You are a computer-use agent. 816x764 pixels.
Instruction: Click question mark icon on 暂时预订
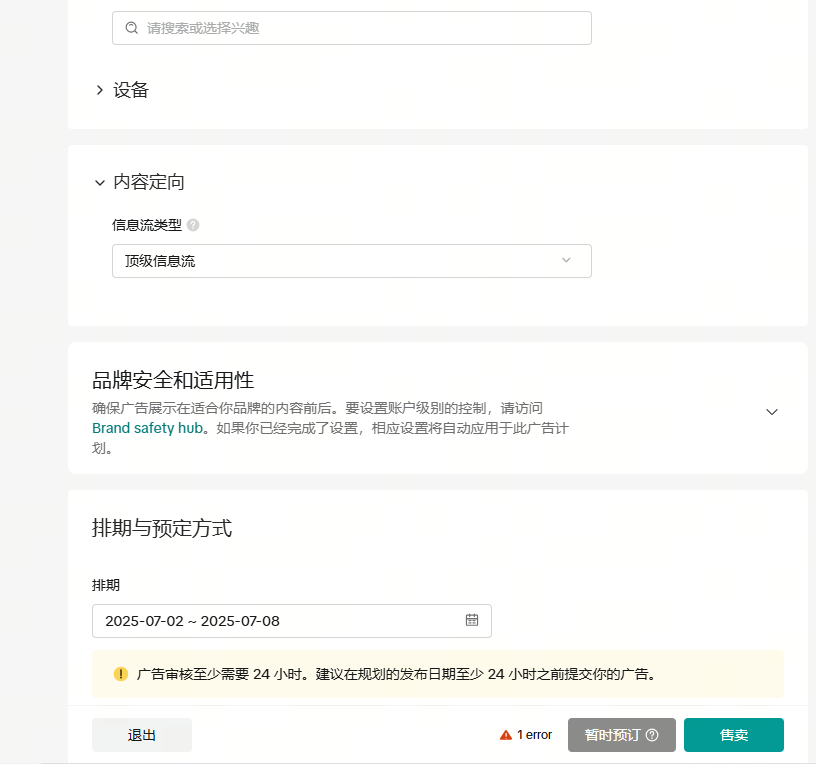[x=652, y=735]
